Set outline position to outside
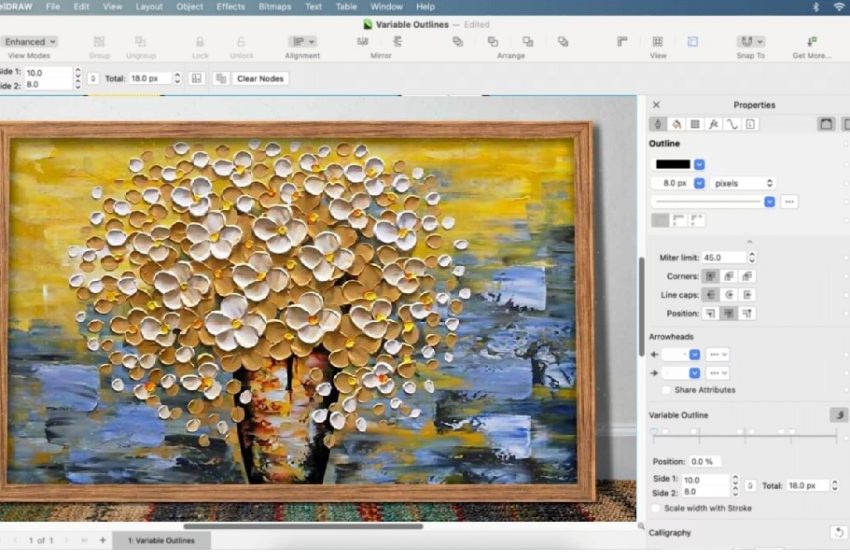 710,313
